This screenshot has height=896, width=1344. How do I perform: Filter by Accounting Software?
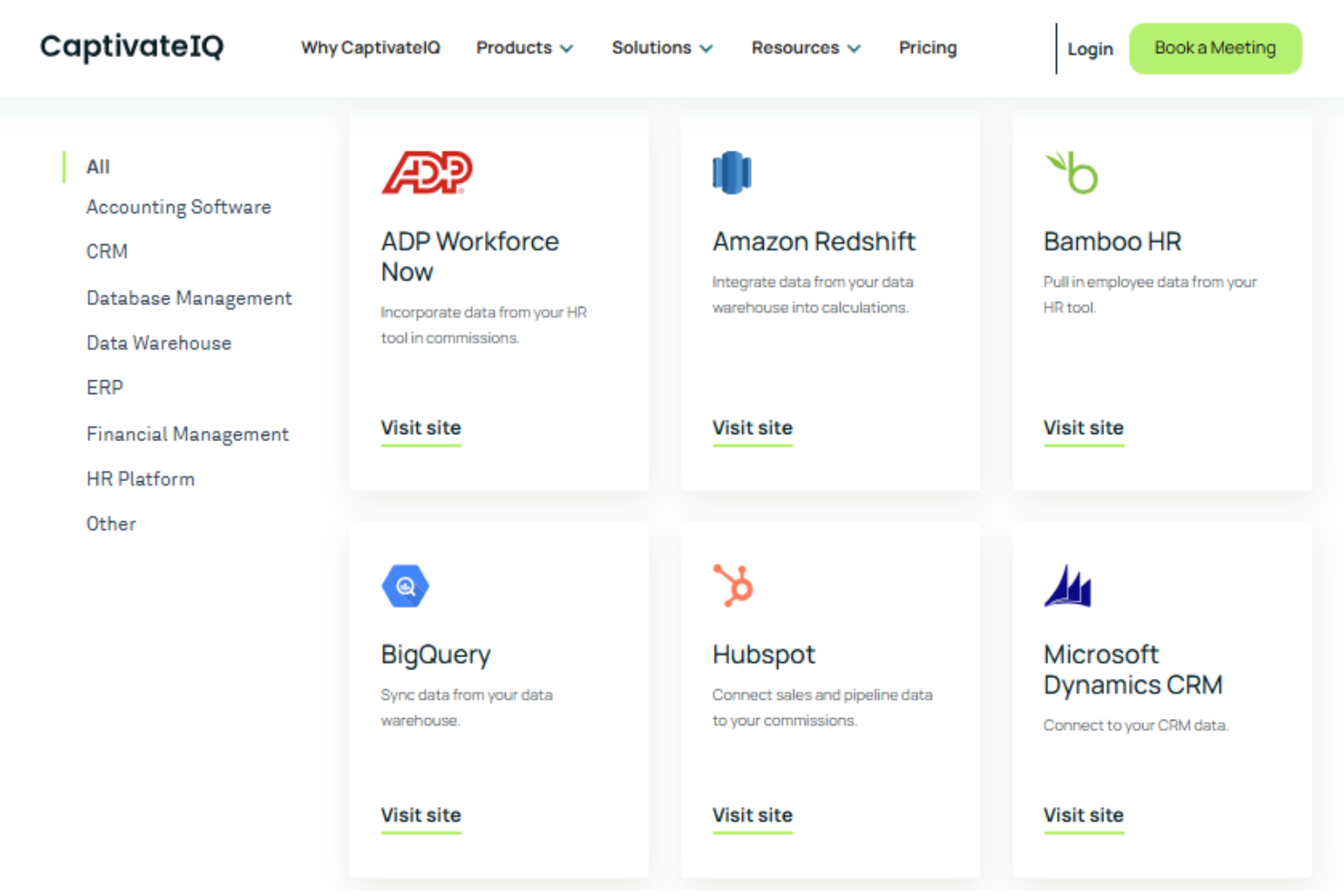click(x=179, y=207)
